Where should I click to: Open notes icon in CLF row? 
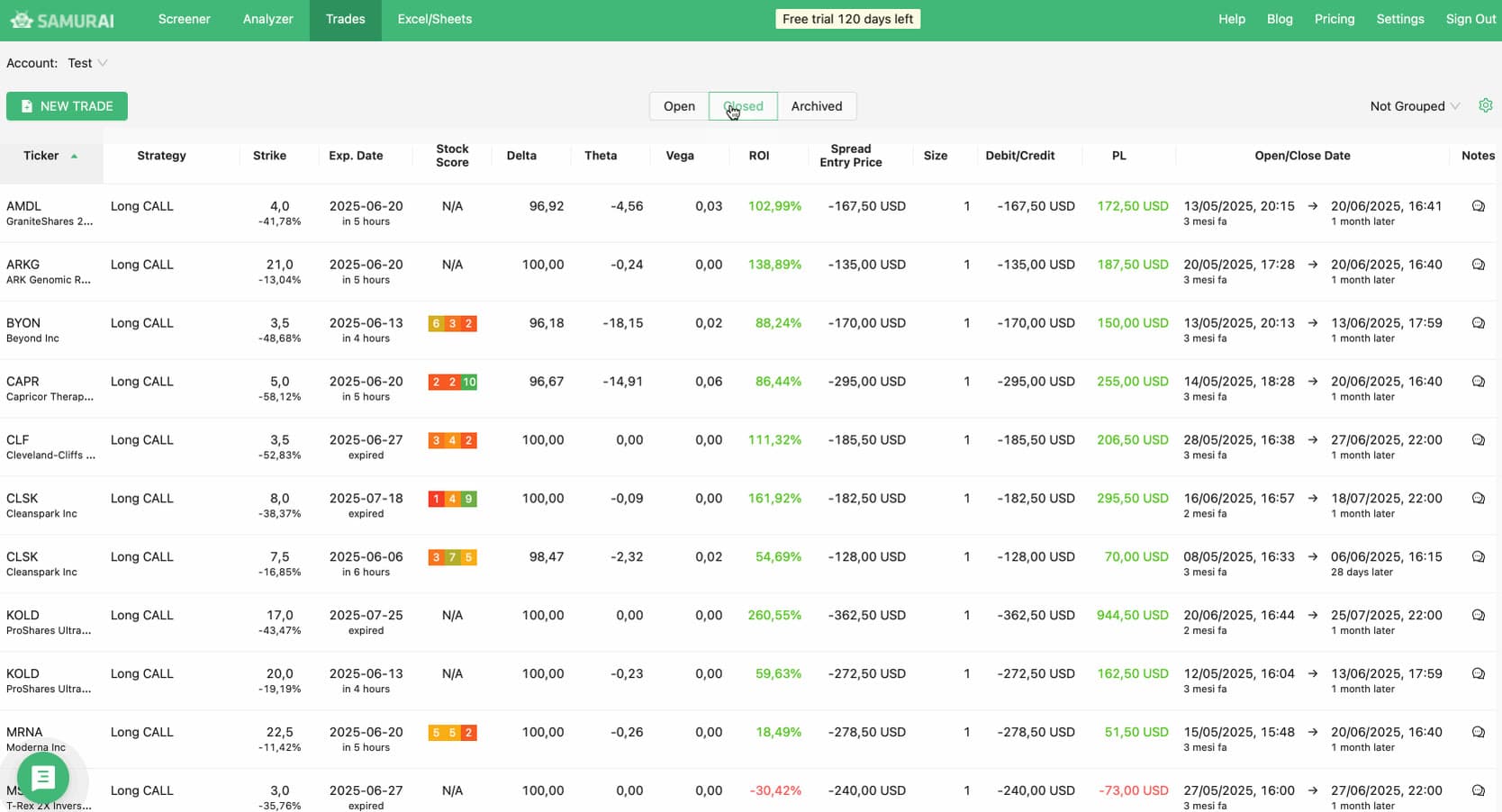click(x=1478, y=440)
